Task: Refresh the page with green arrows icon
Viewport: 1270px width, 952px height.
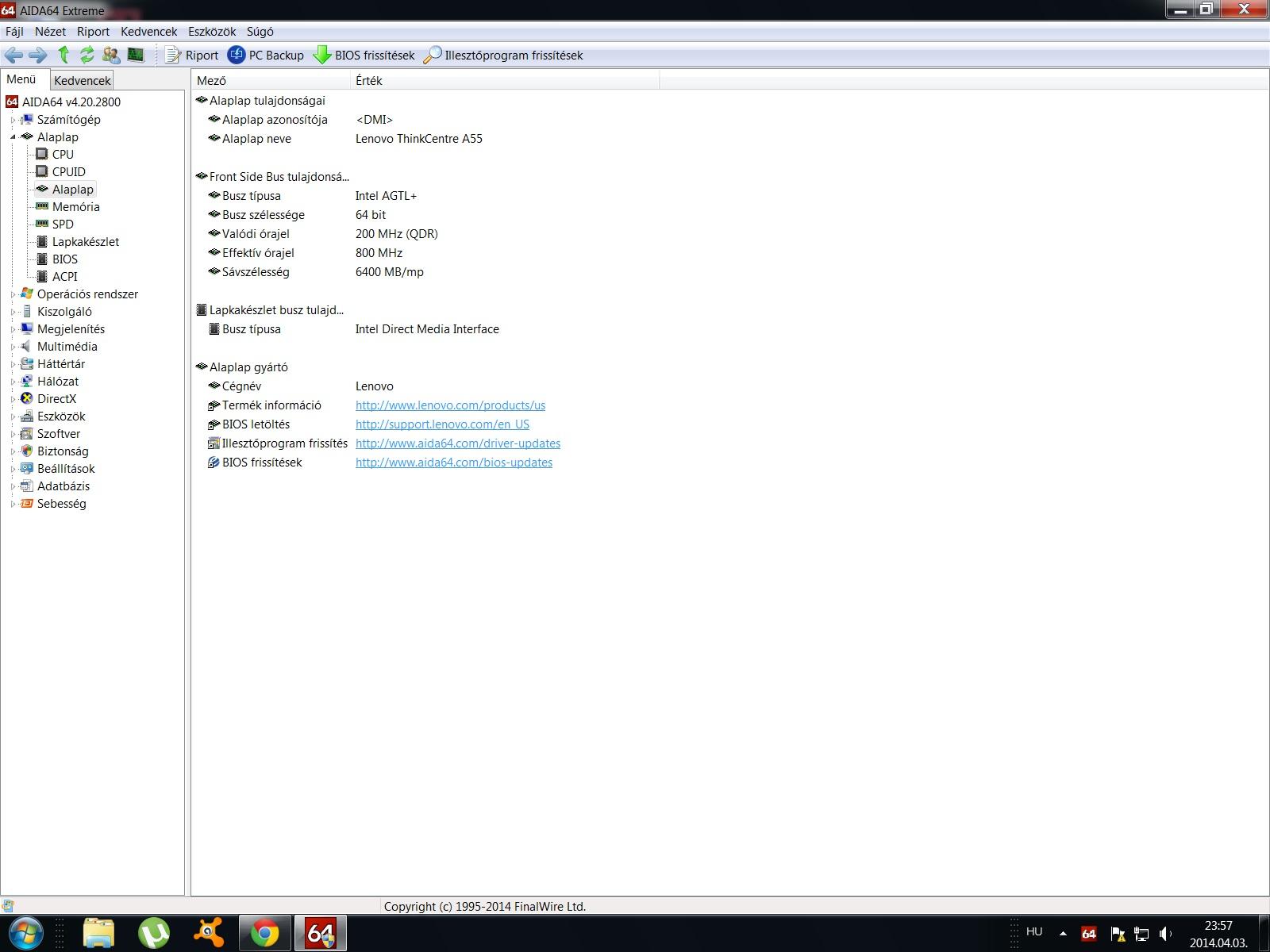Action: (x=87, y=55)
